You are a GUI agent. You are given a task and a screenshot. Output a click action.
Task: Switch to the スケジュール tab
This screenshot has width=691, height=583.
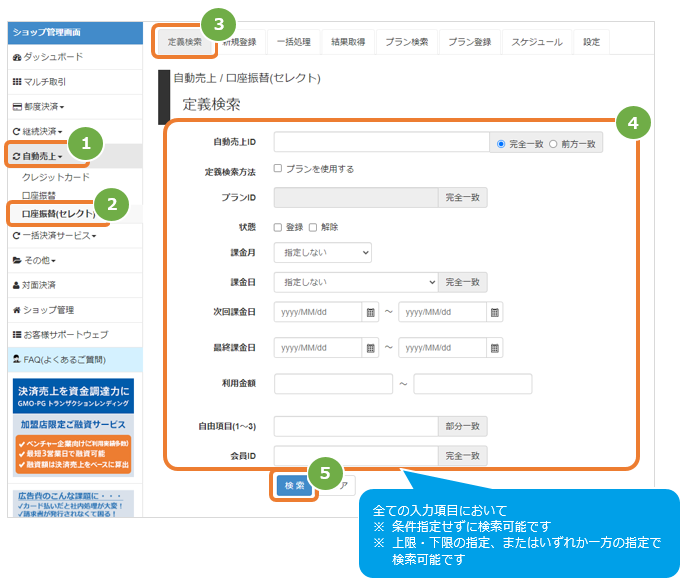(x=537, y=42)
